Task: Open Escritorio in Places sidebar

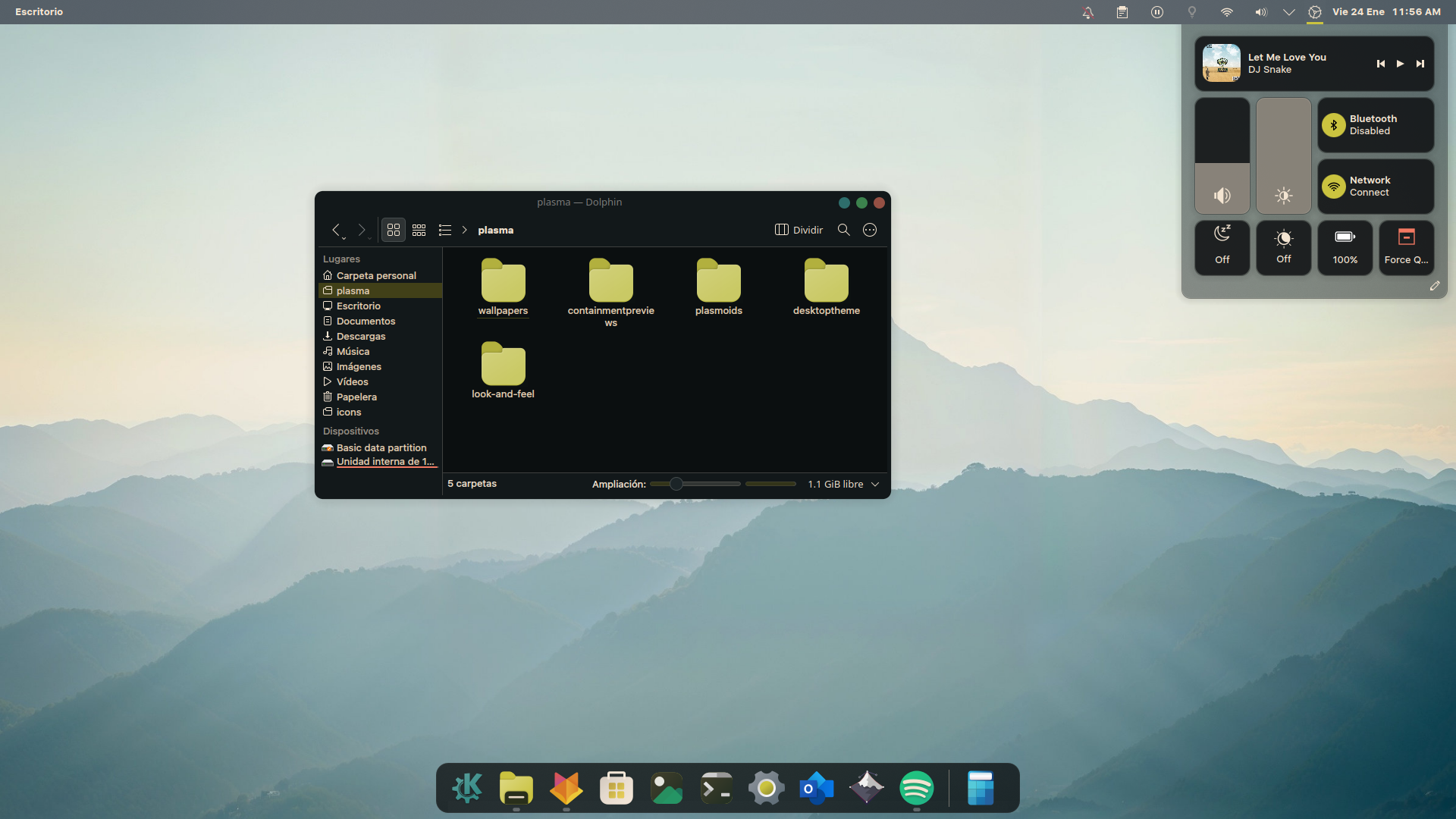Action: click(x=380, y=306)
